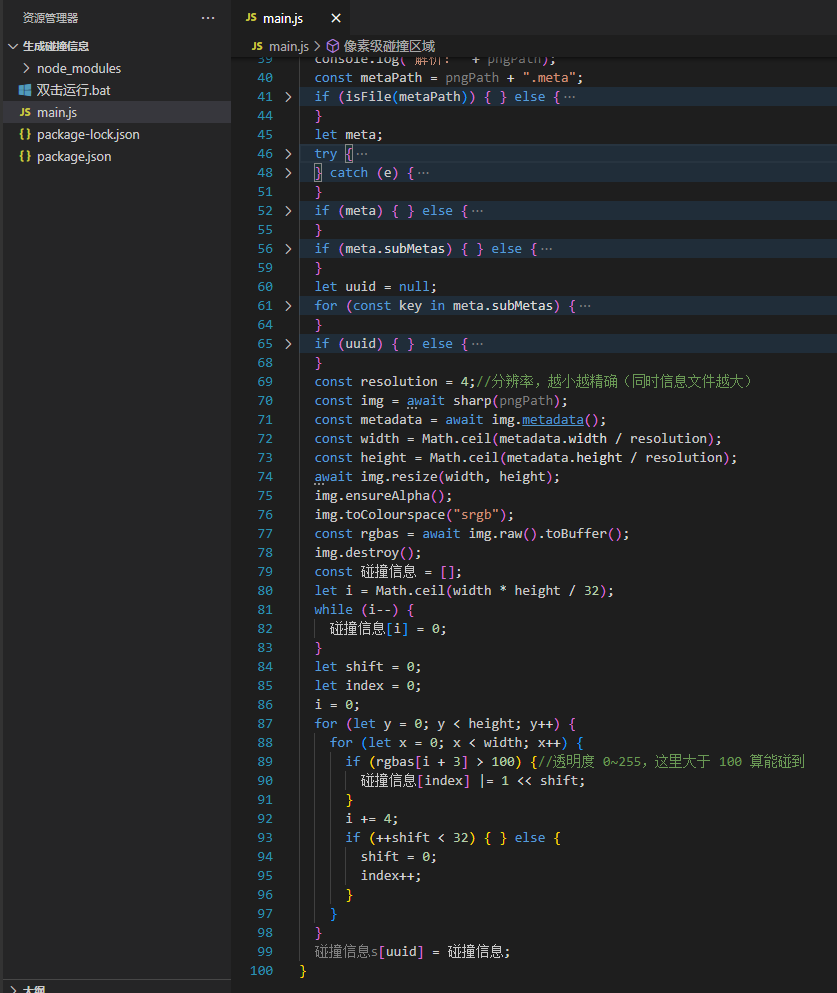Click 'toBuffer' on line 77

pyautogui.click(x=576, y=534)
